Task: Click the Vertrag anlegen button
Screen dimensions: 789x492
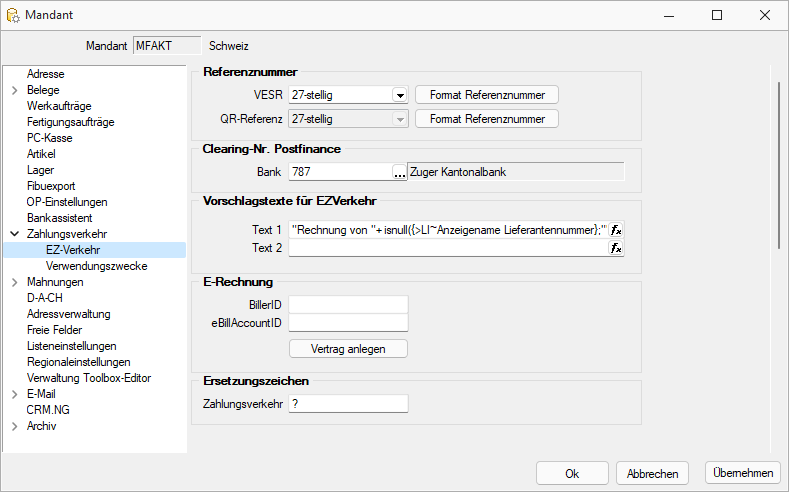Action: click(348, 349)
